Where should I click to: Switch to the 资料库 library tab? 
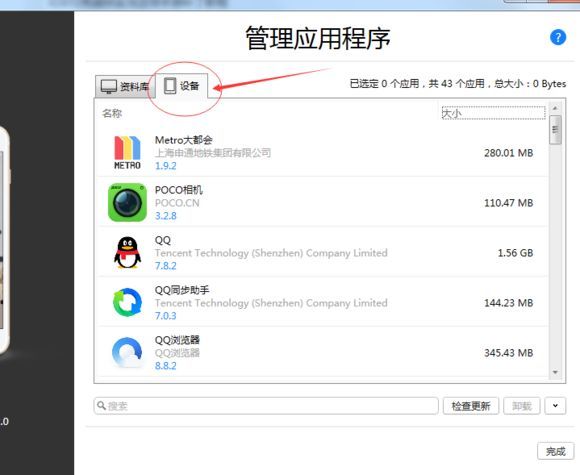[x=125, y=87]
